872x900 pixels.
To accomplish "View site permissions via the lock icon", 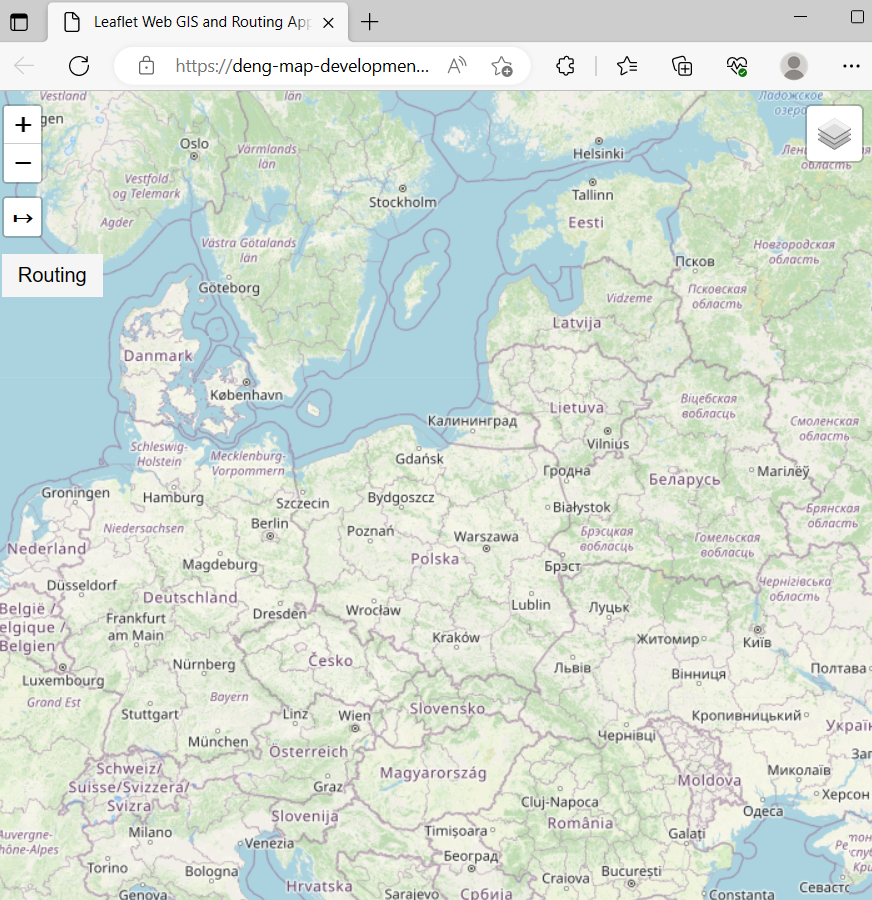I will click(x=146, y=66).
